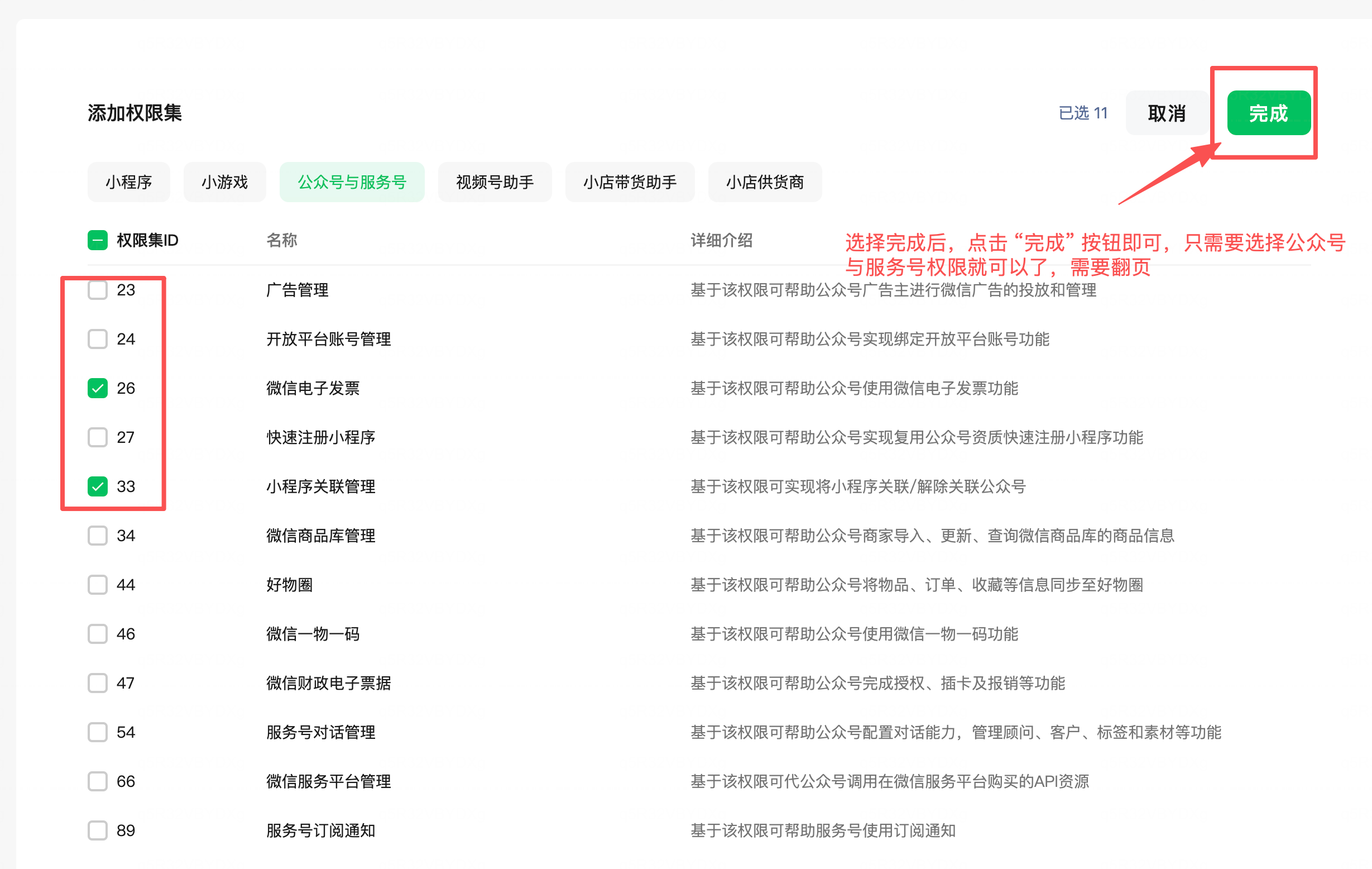Screen dimensions: 1372x869
Task: Tick the checkbox for 27 快速注册小程序
Action: point(98,437)
